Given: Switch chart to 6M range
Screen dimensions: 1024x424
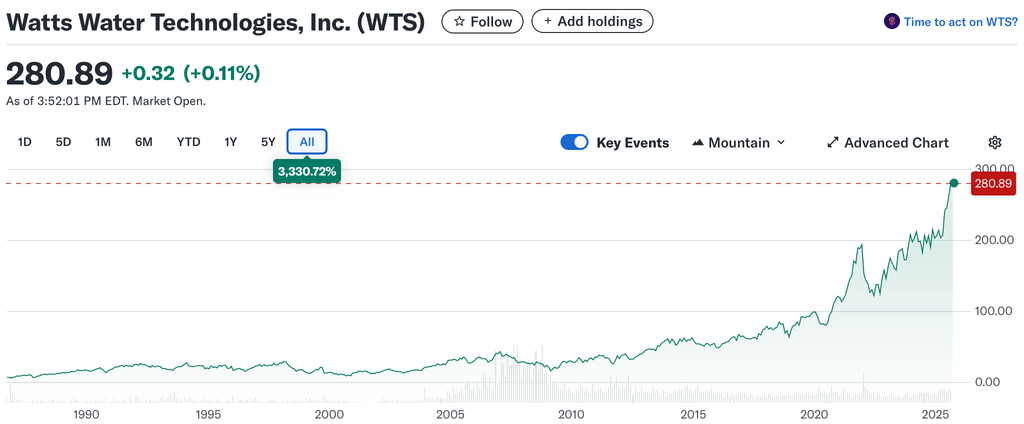Looking at the screenshot, I should click(x=144, y=142).
